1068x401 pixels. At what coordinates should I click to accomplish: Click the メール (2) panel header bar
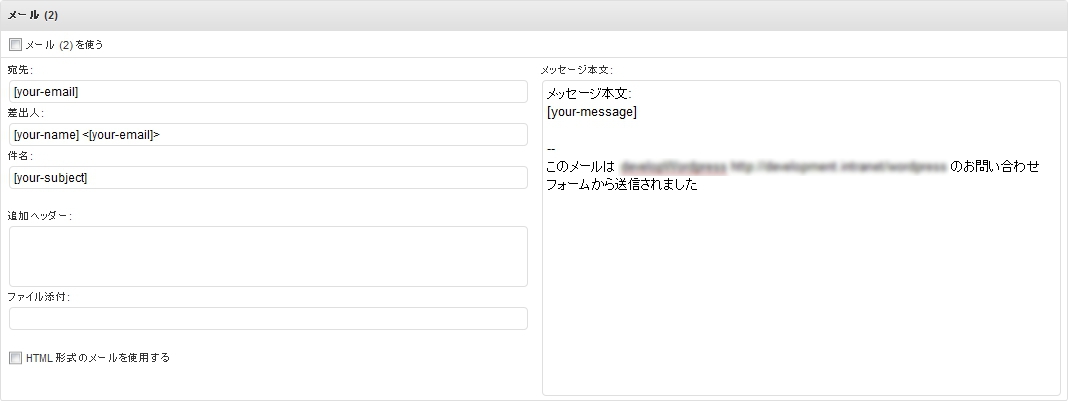click(x=534, y=15)
